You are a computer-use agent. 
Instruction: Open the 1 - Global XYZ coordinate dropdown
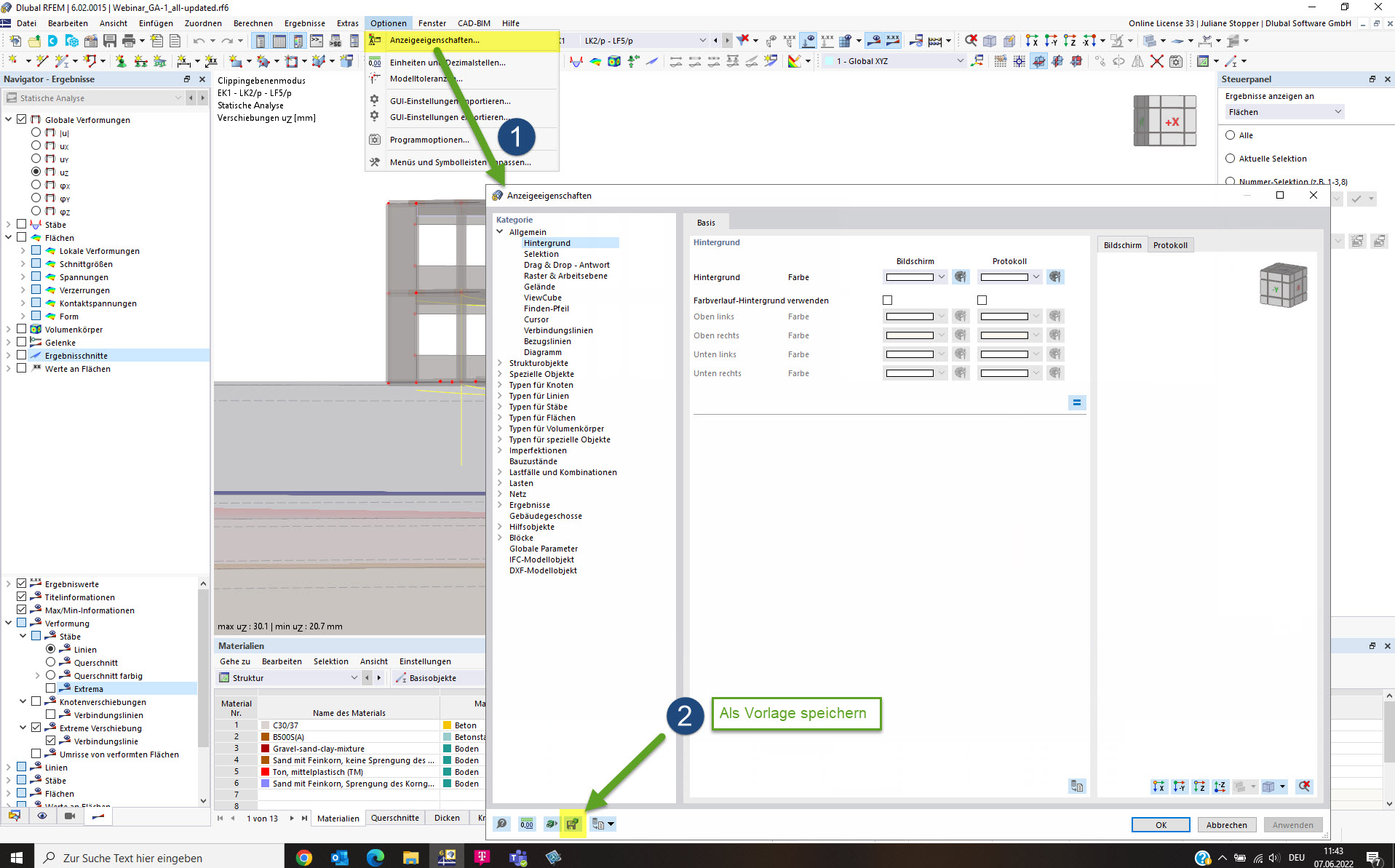pos(894,61)
